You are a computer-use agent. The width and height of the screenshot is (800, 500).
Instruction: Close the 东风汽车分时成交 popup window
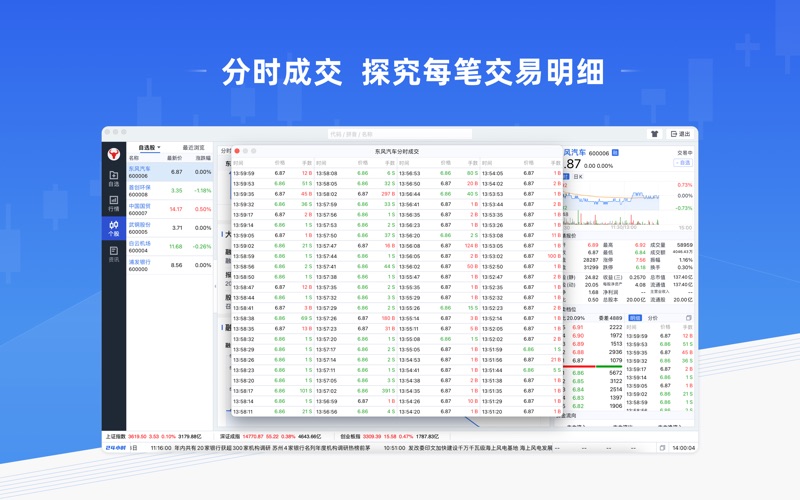coord(237,151)
